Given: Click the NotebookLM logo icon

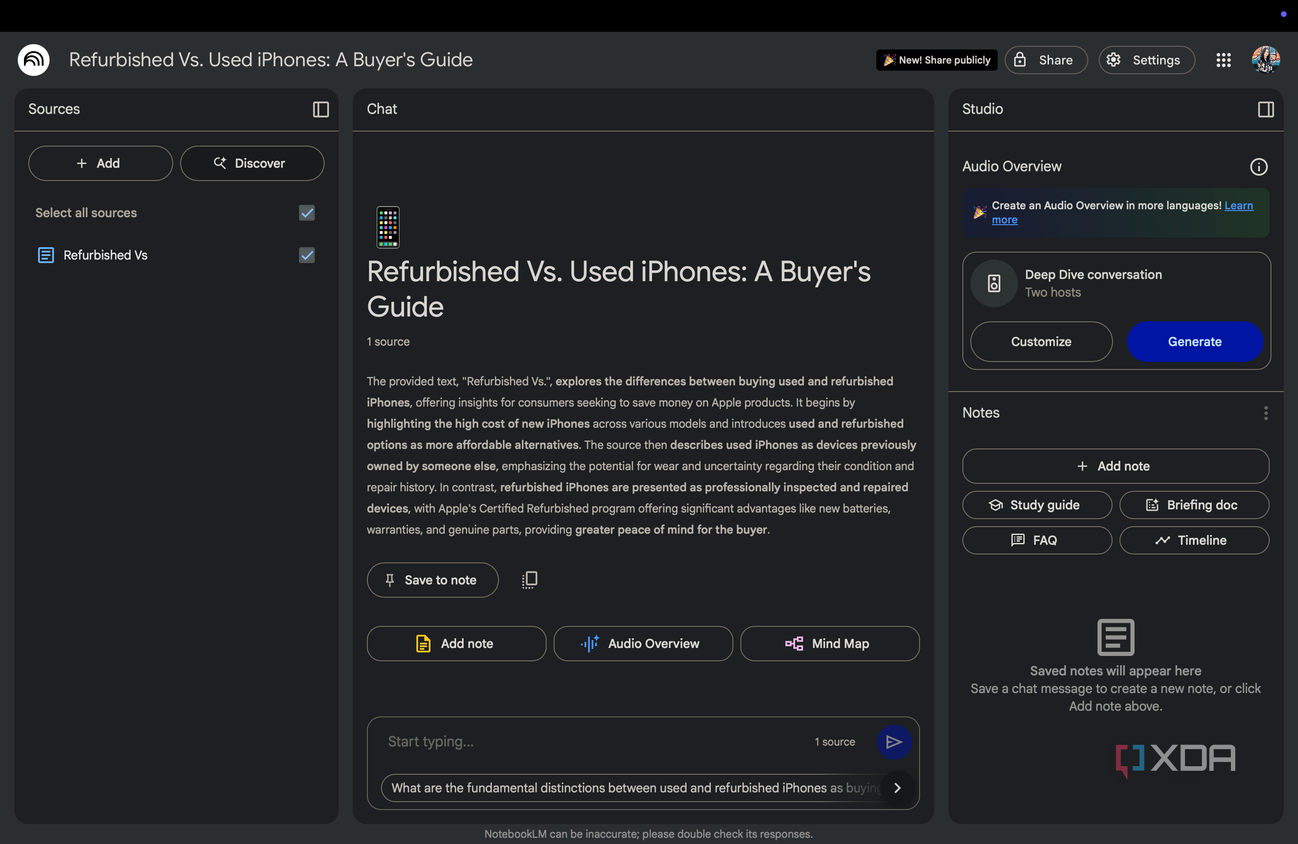Looking at the screenshot, I should point(34,60).
